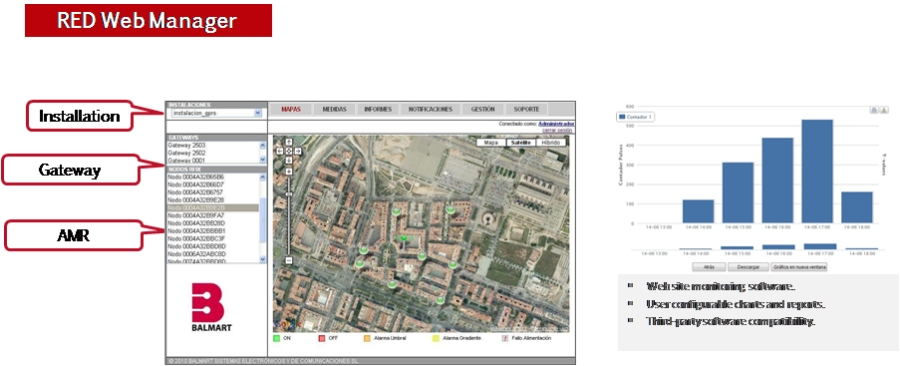900x366 pixels.
Task: Pan the map right with the arrow control
Action: tap(298, 151)
